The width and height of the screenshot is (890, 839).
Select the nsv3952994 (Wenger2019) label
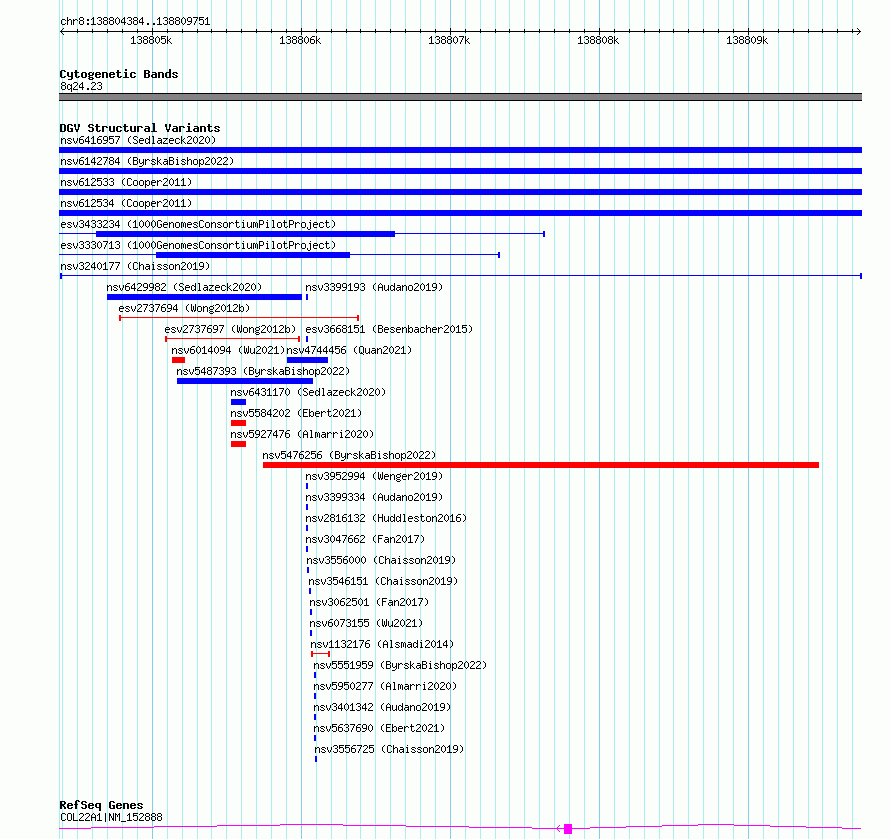point(374,476)
